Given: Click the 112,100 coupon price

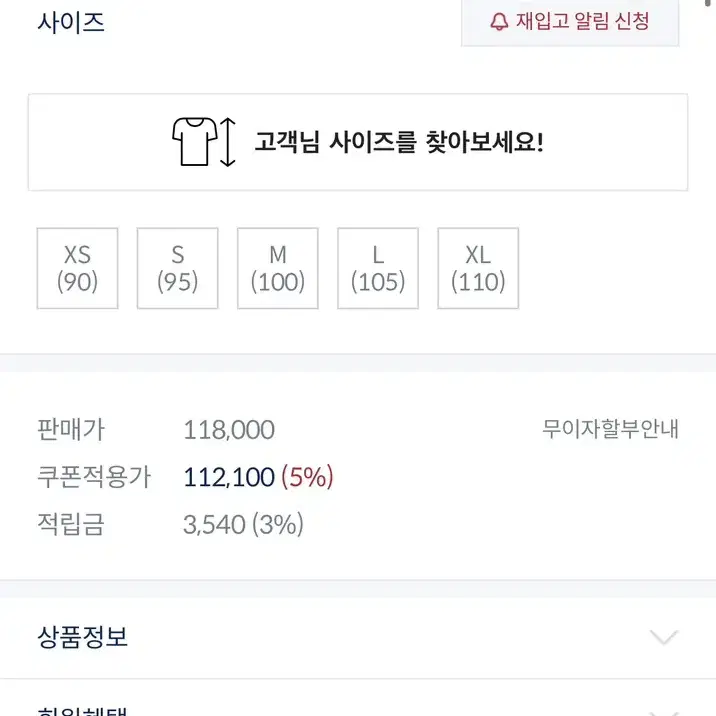Looking at the screenshot, I should pos(229,477).
